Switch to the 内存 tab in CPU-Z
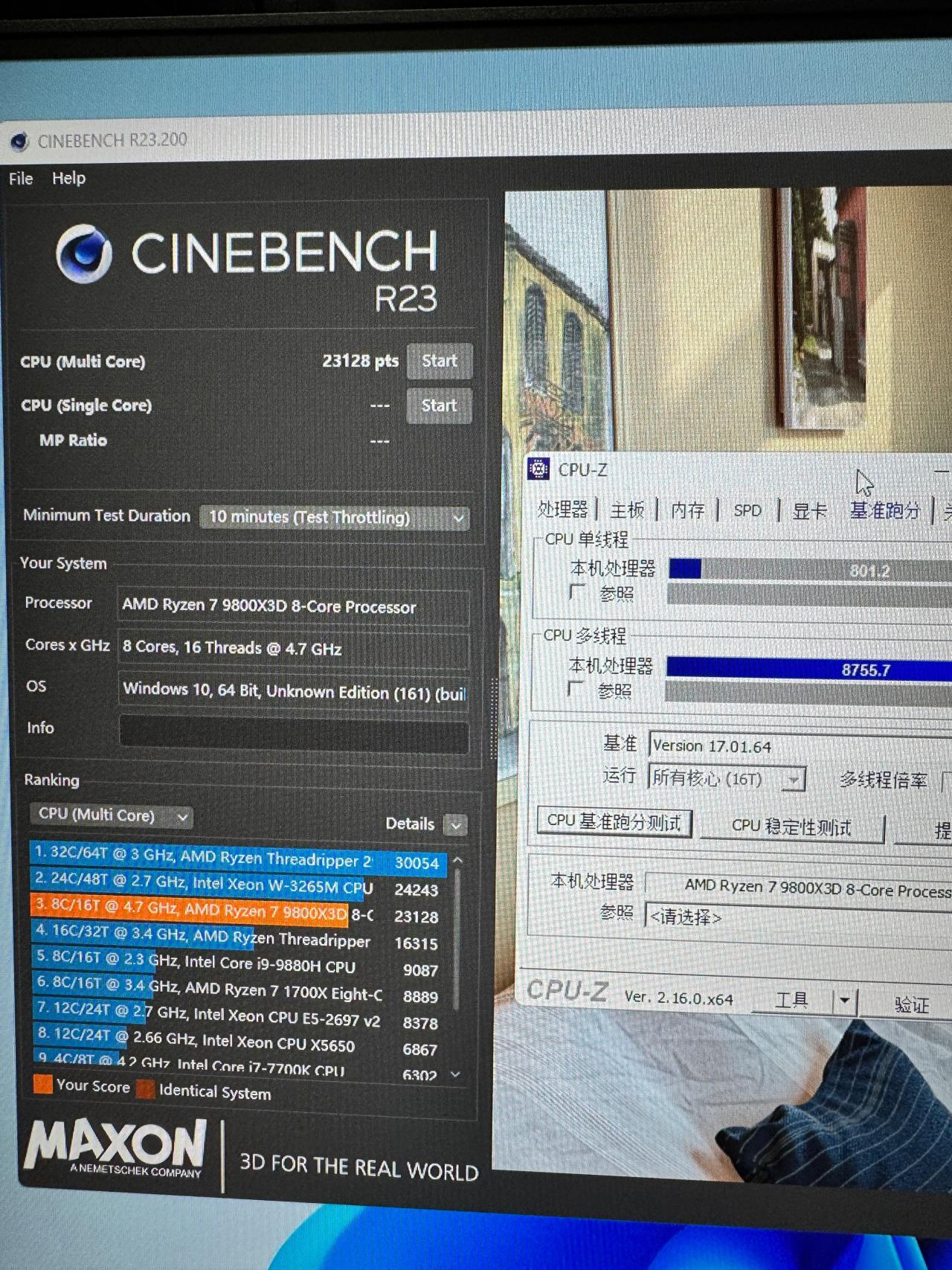The width and height of the screenshot is (952, 1270). coord(687,510)
